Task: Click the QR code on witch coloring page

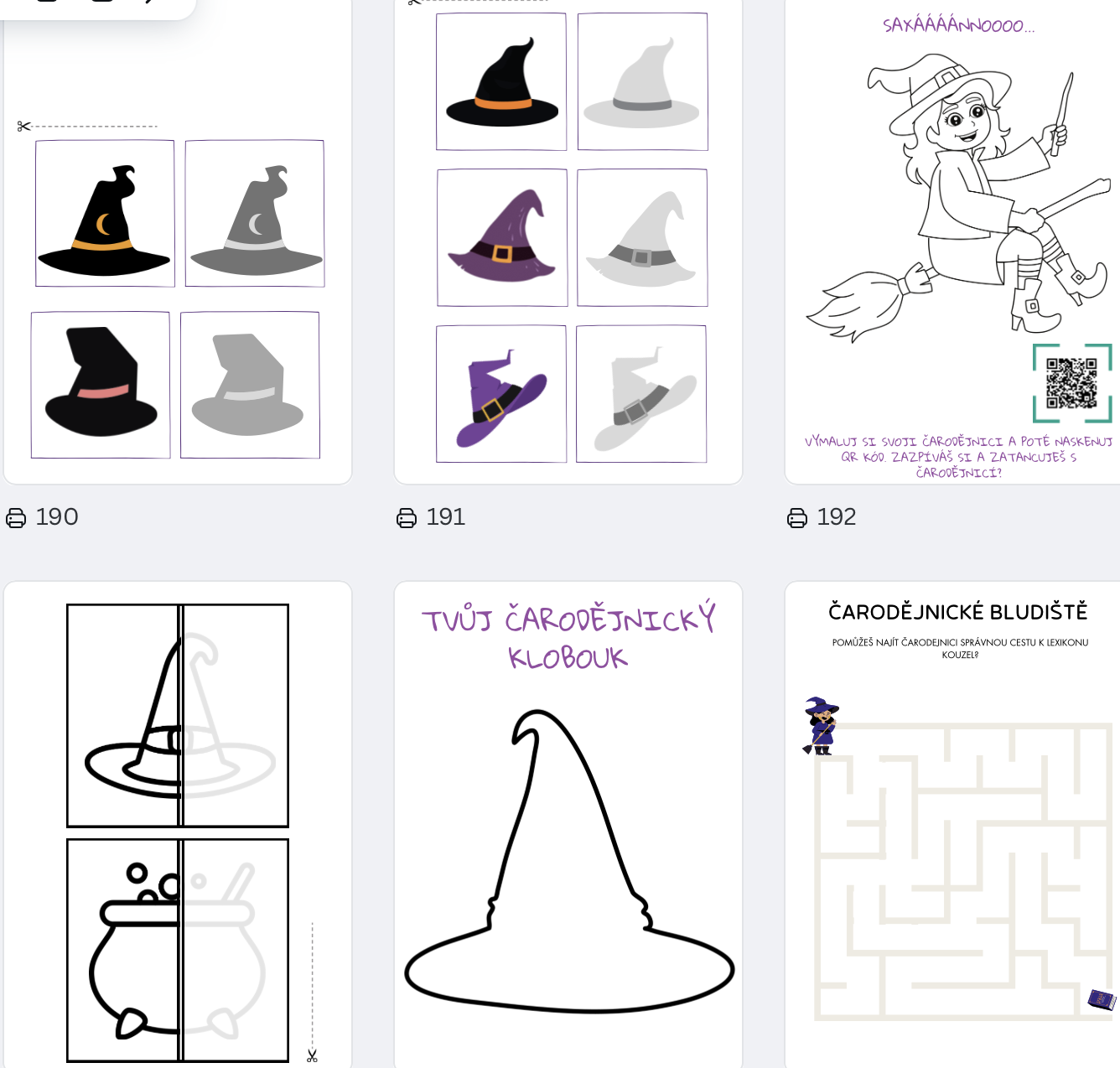Action: point(1072,383)
